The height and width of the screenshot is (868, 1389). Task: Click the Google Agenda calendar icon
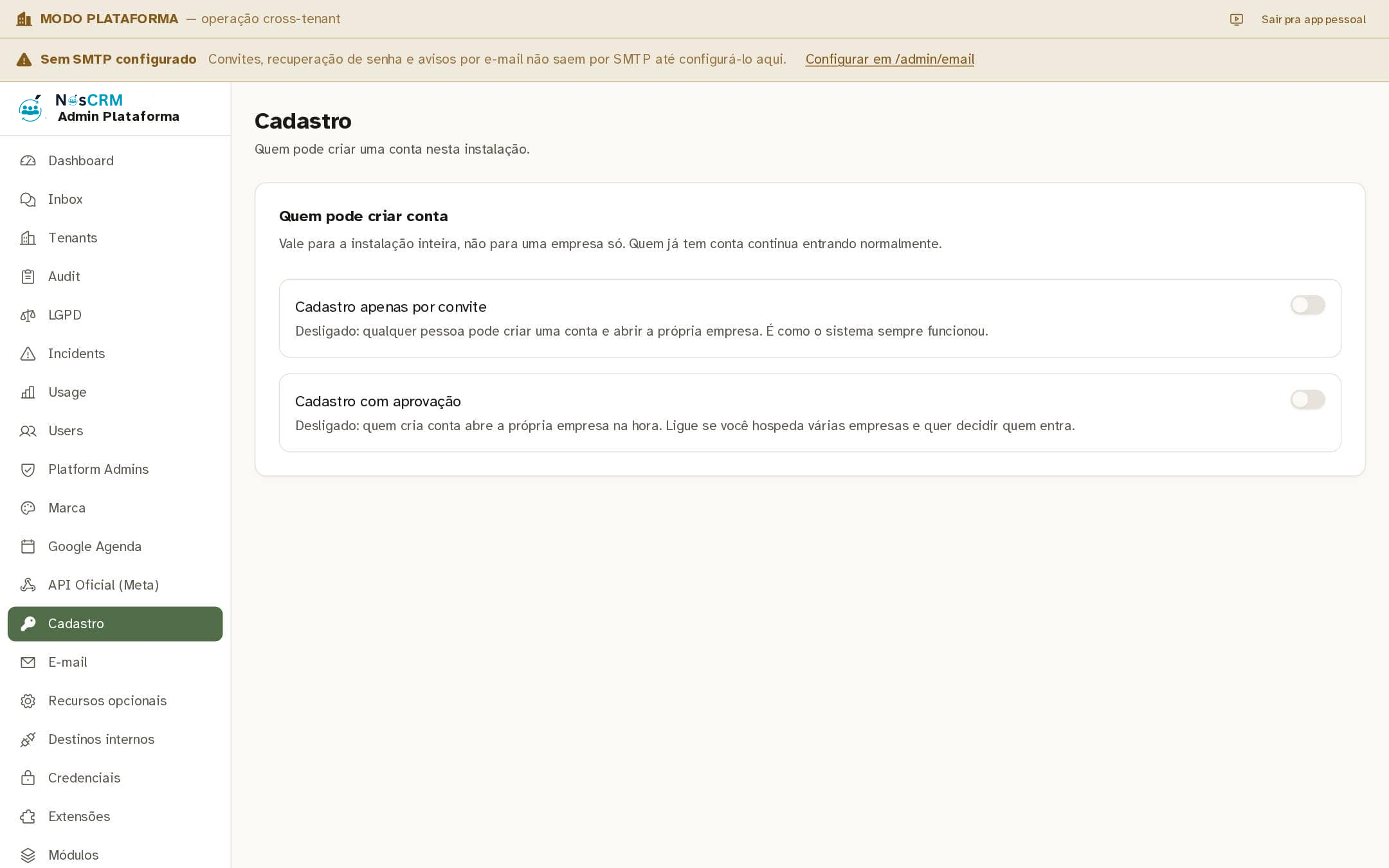tap(28, 547)
